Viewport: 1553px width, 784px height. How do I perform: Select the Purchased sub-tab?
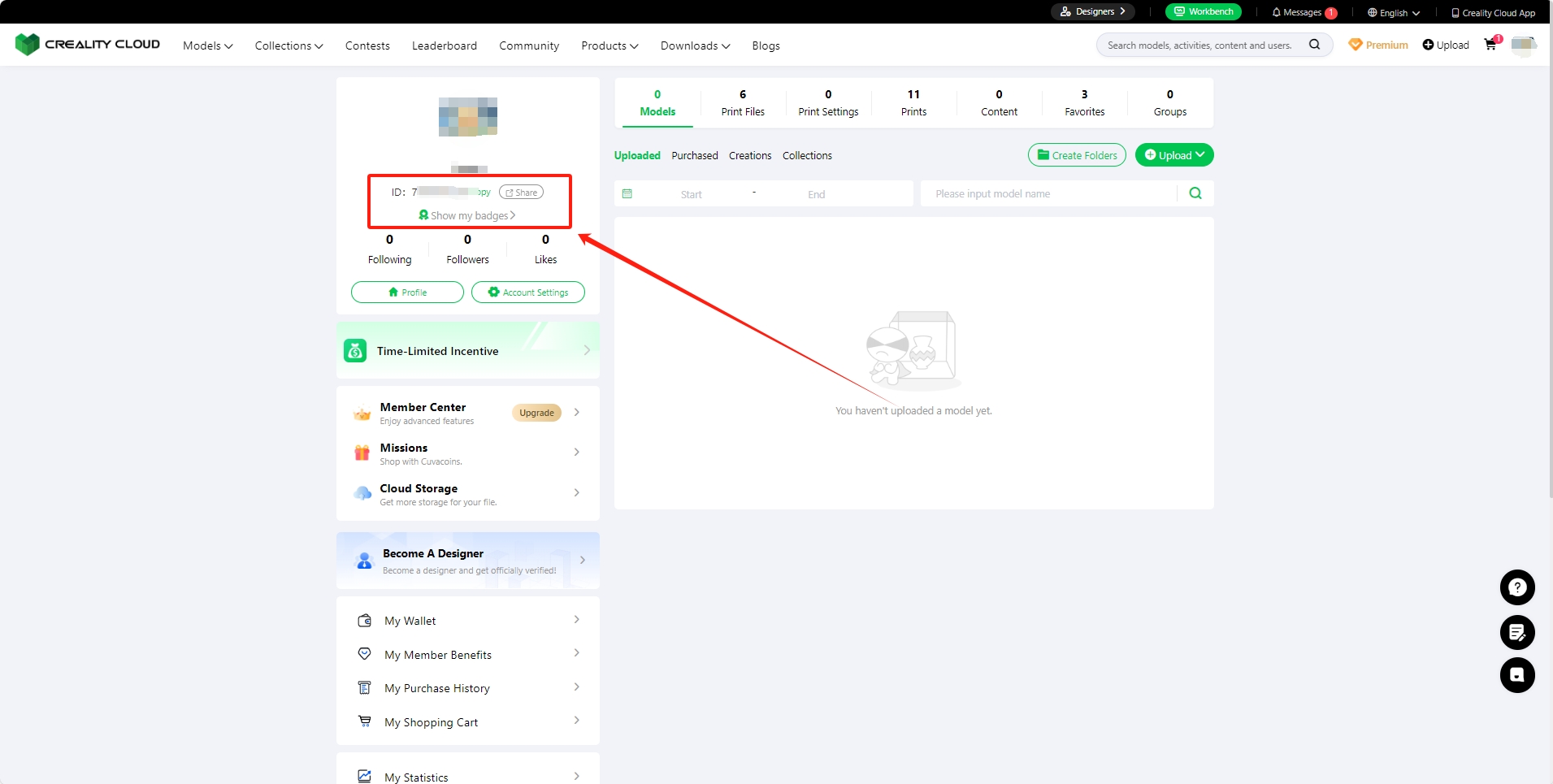point(694,155)
